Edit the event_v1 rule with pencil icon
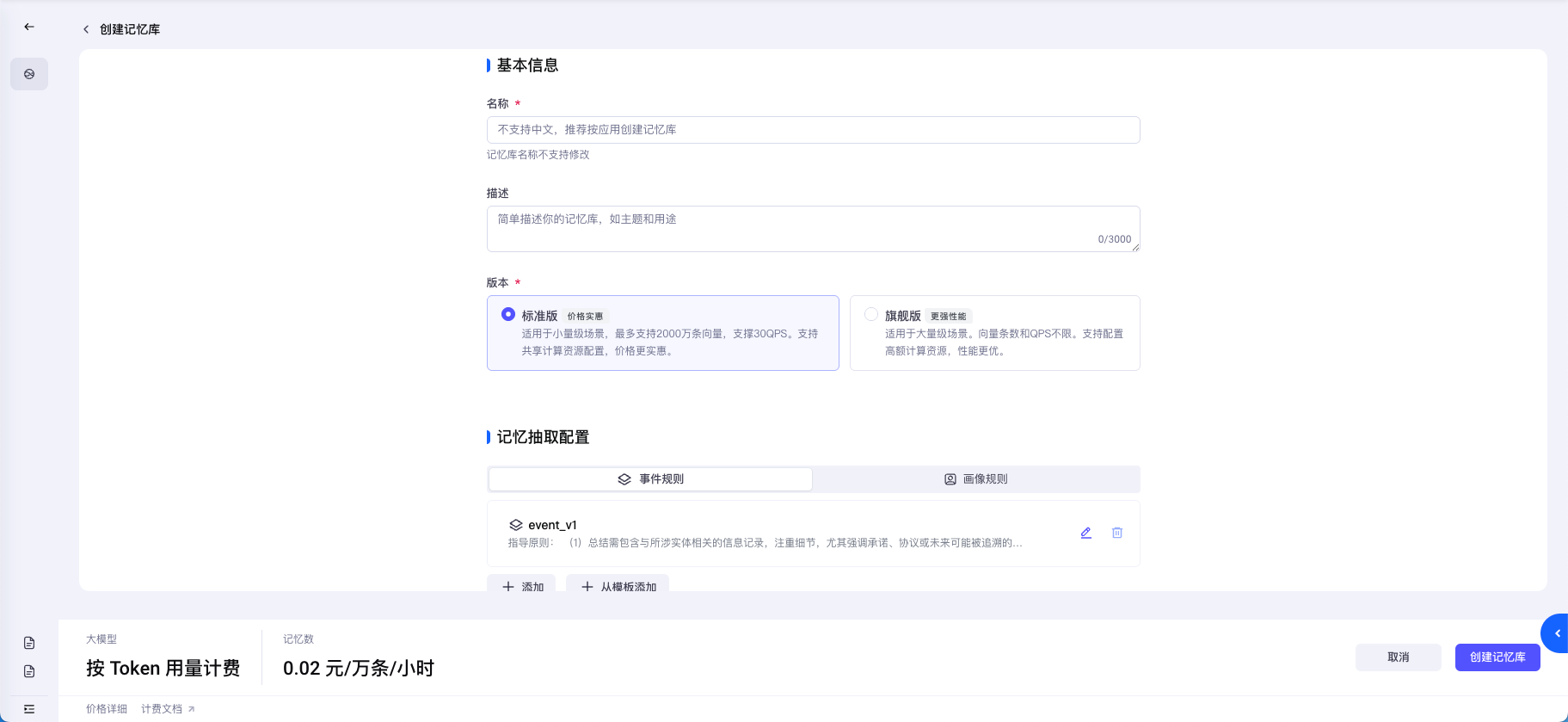 click(1085, 533)
